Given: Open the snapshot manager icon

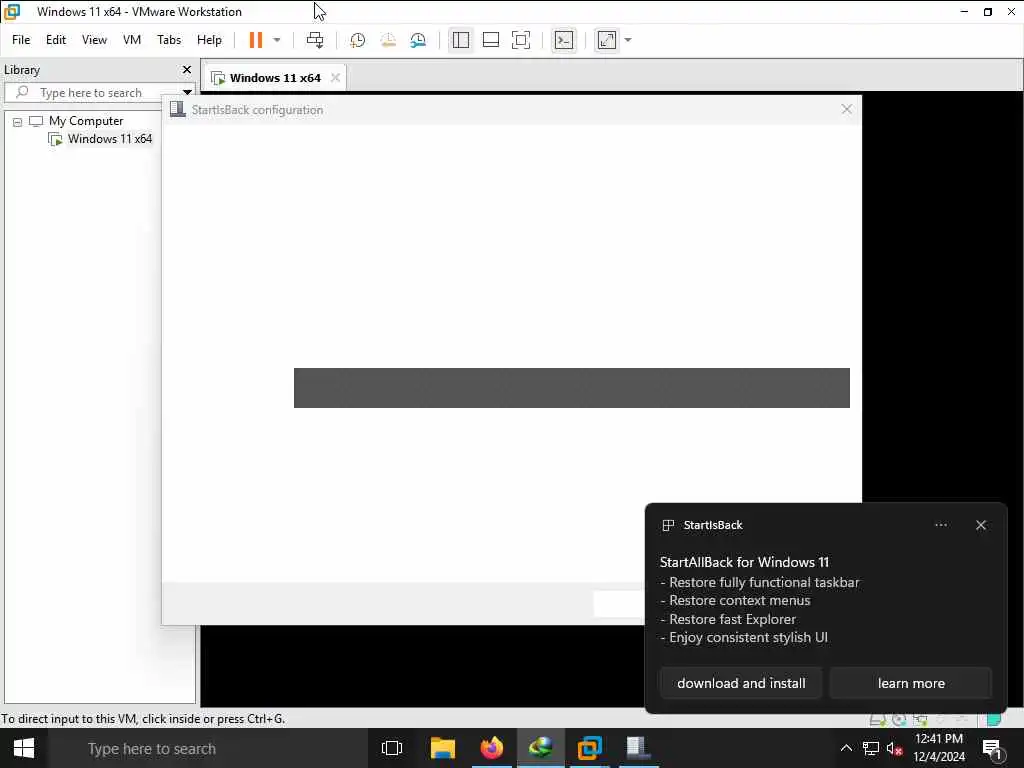Looking at the screenshot, I should point(418,40).
